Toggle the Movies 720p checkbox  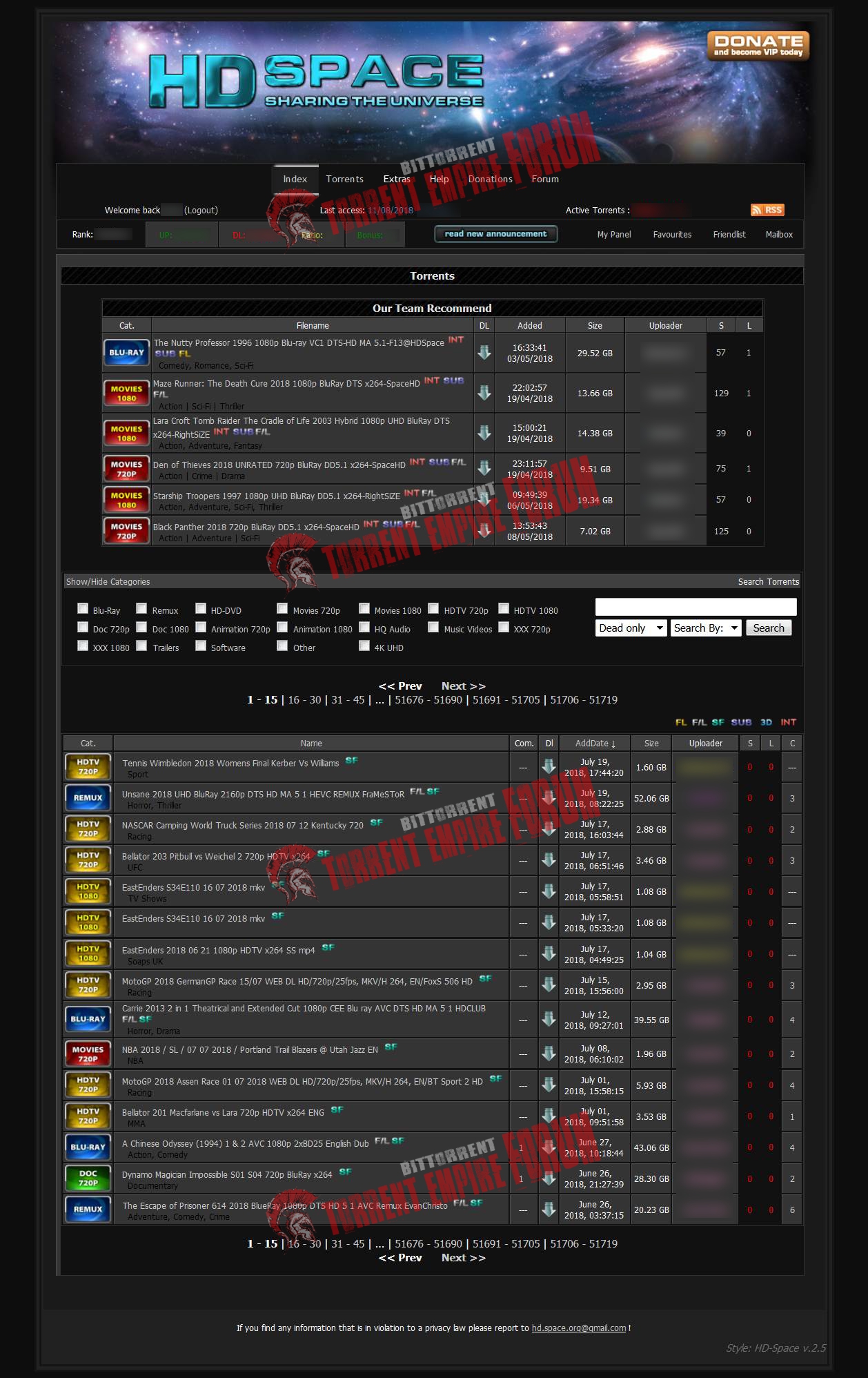click(x=282, y=608)
